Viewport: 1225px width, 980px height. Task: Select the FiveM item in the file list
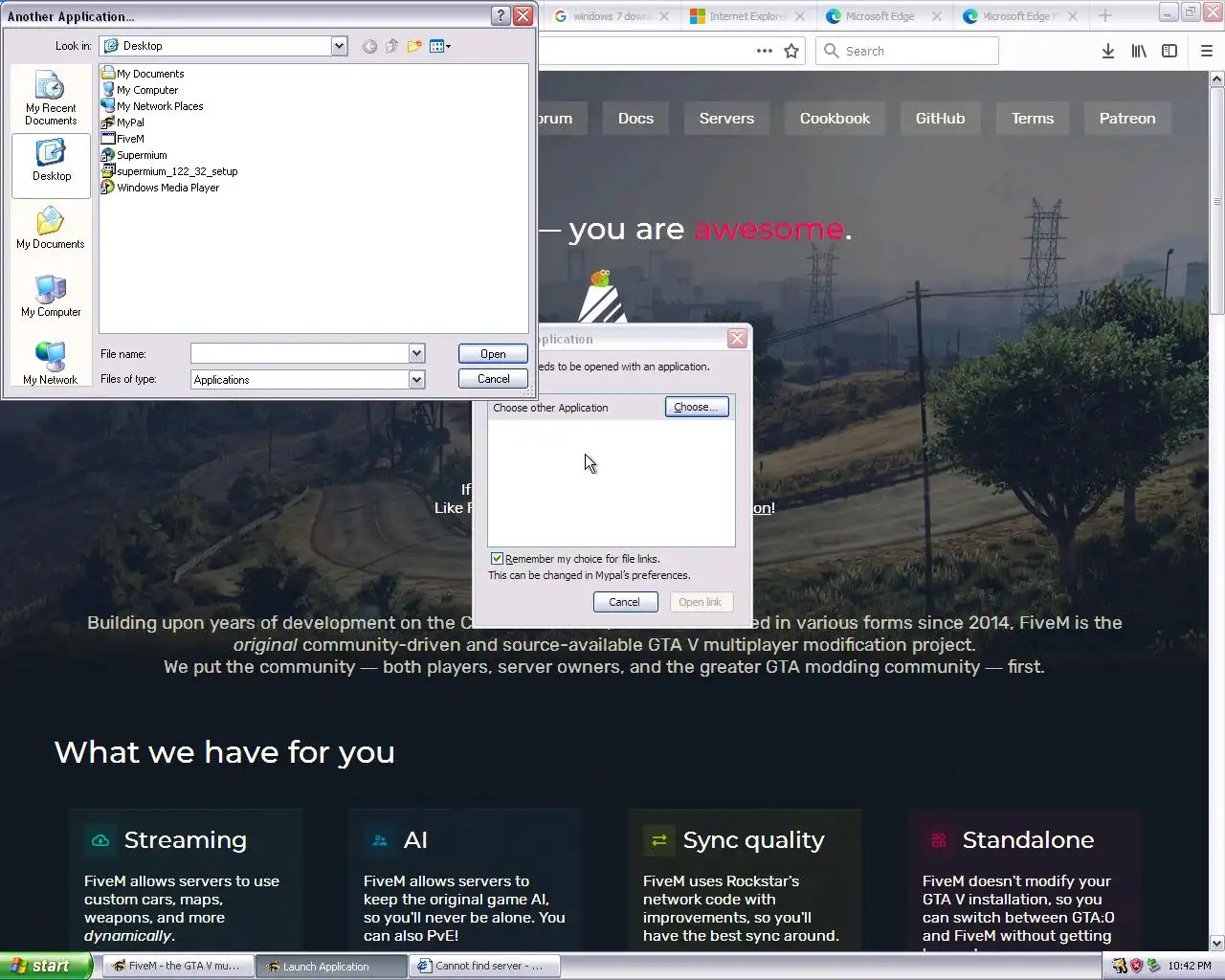(x=122, y=139)
